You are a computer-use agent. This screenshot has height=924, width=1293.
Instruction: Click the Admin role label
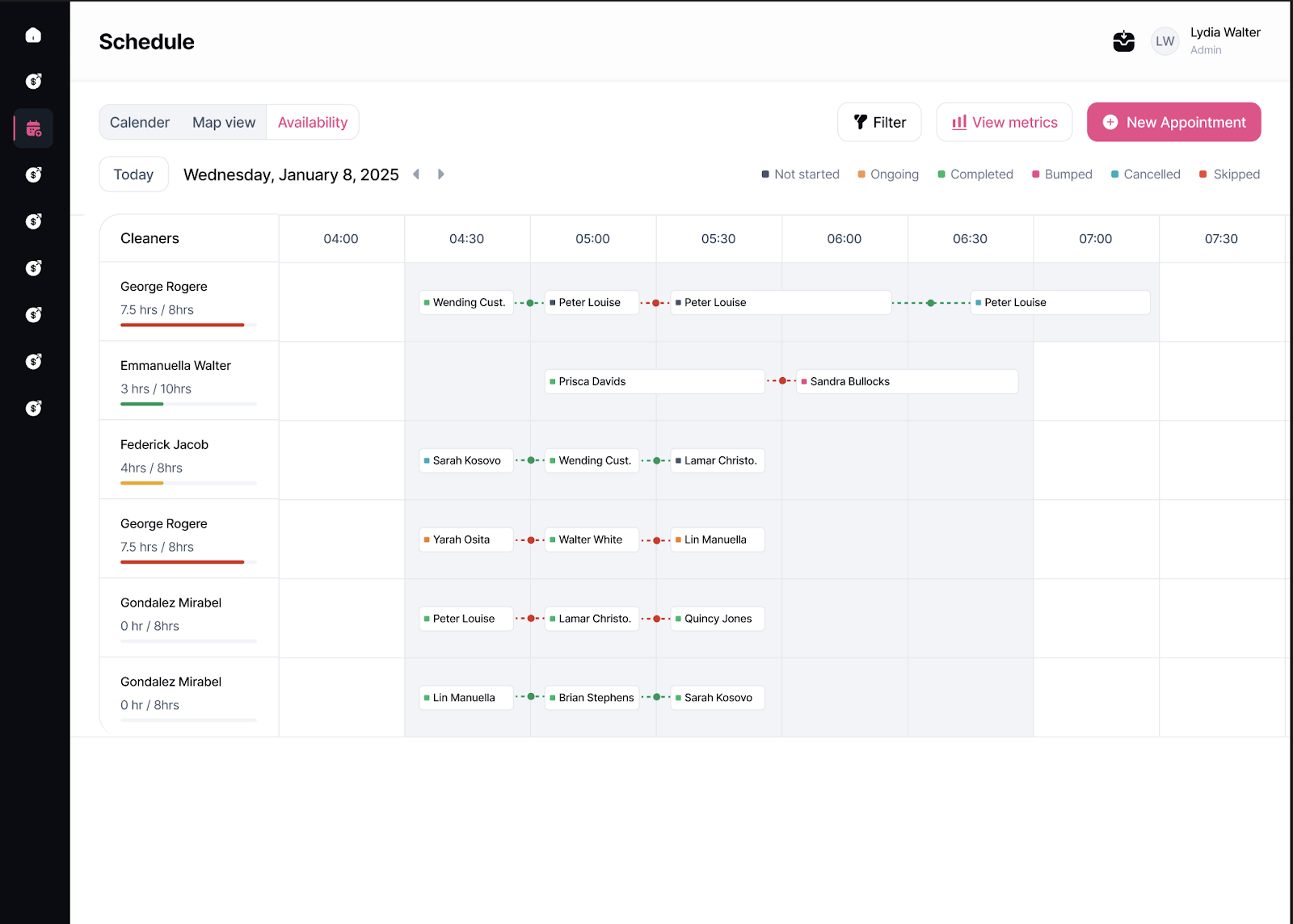[x=1206, y=50]
